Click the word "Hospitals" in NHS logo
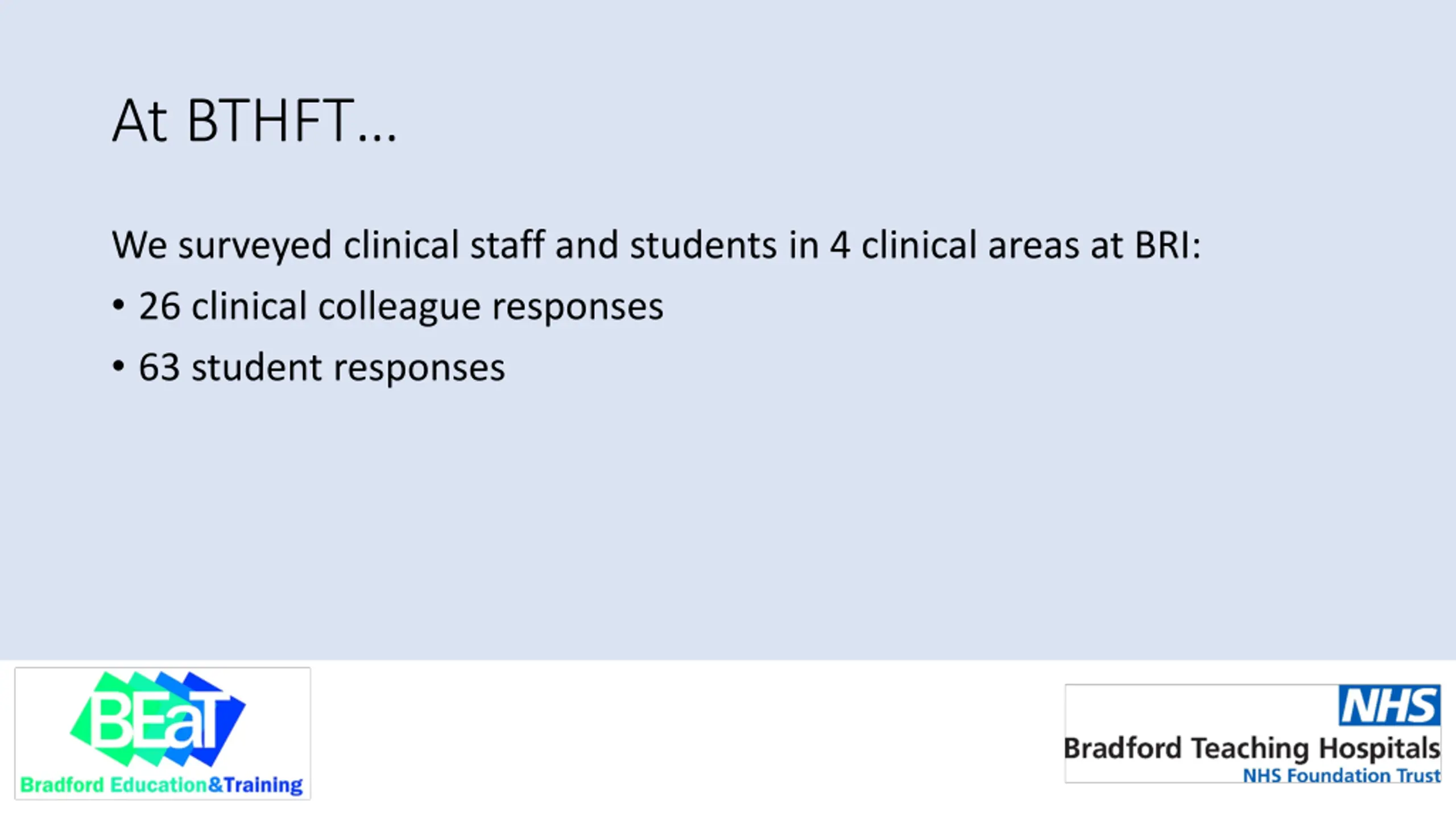The image size is (1456, 819). 1379,748
